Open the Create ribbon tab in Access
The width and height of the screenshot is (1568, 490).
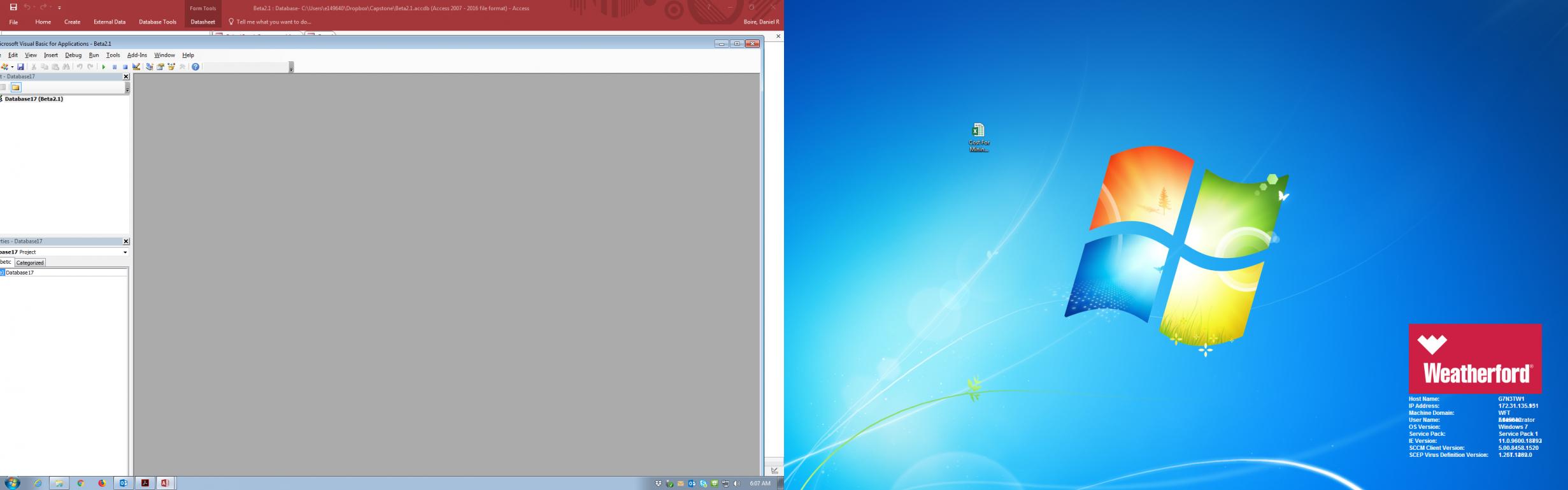[x=73, y=22]
